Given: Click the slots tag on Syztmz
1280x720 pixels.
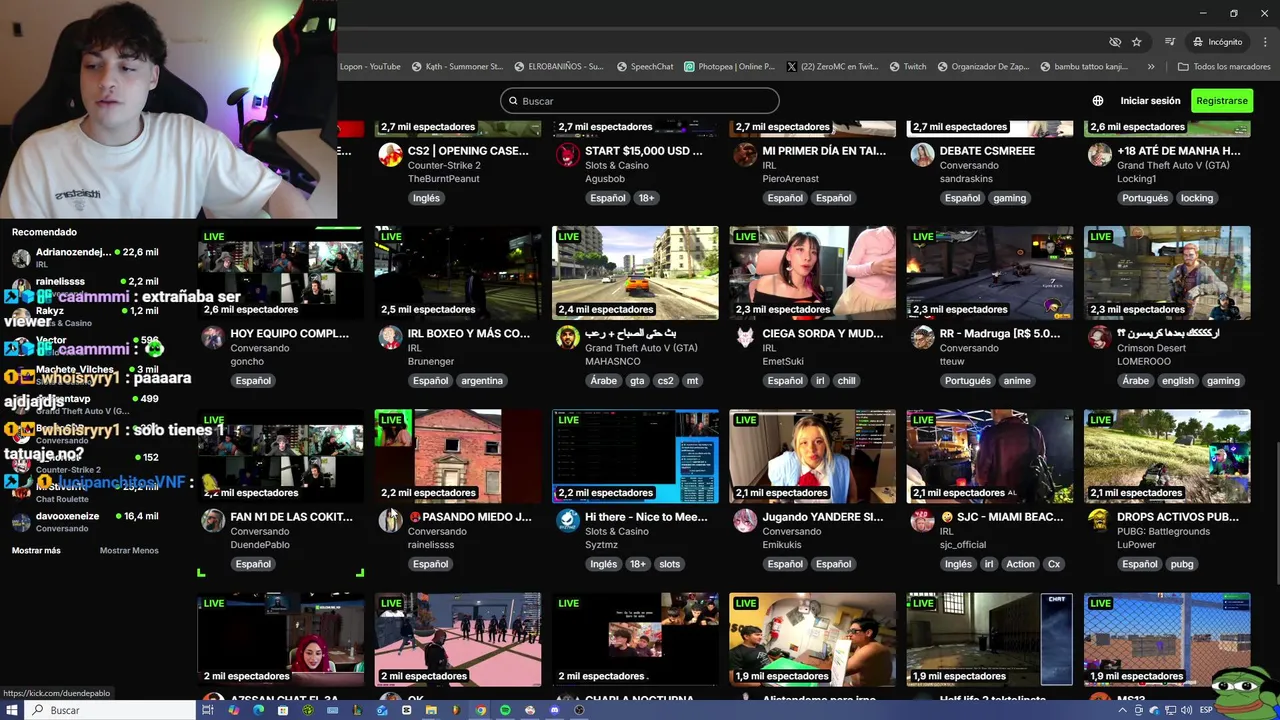Looking at the screenshot, I should tap(670, 564).
